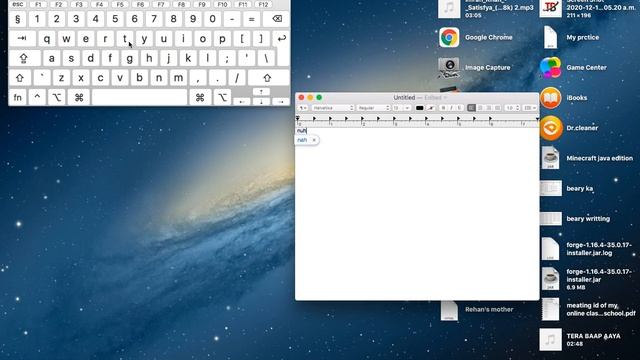Click the esc key on the keyboard viewer
The image size is (640, 360).
click(x=18, y=4)
